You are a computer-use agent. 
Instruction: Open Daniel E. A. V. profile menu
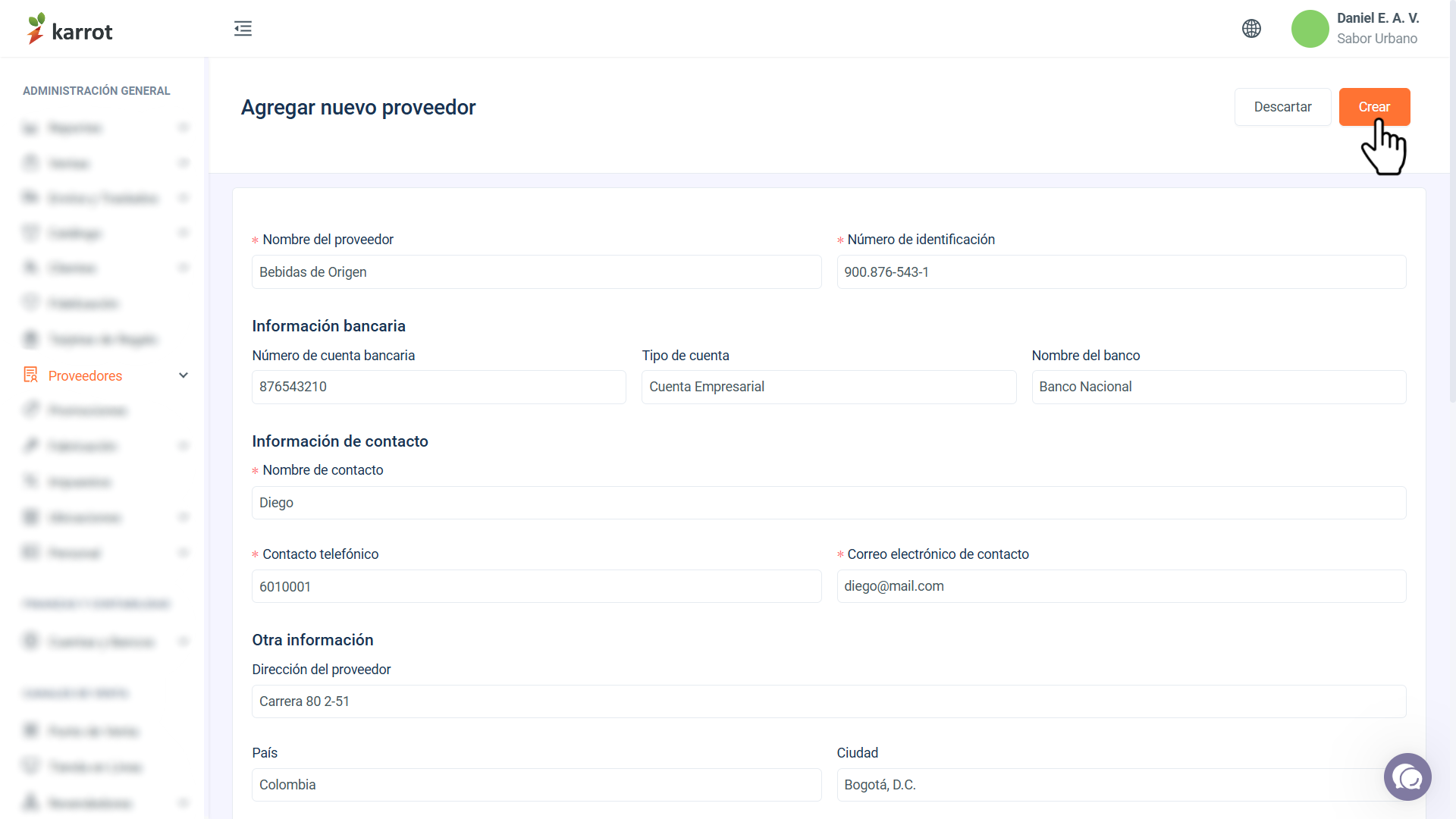[1377, 28]
